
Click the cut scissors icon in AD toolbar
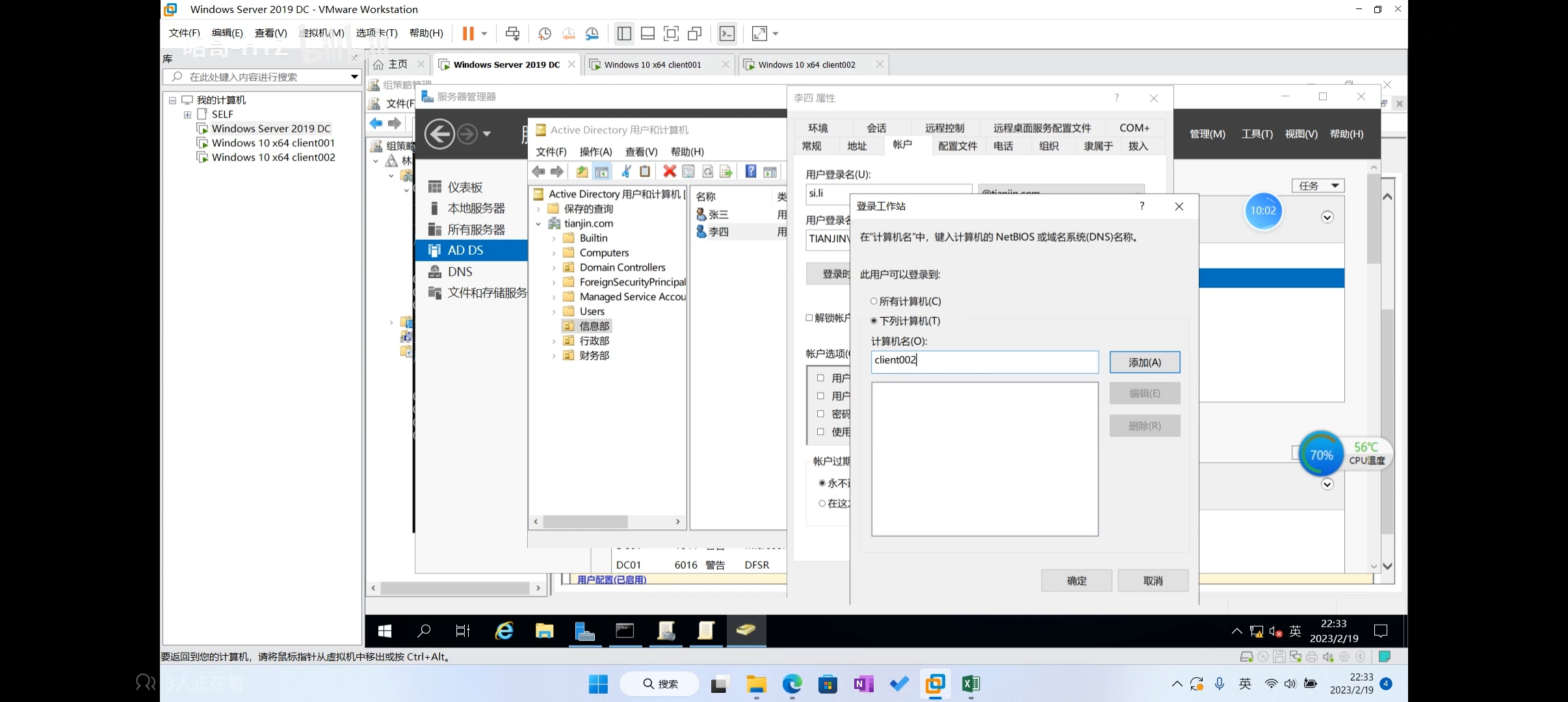tap(626, 172)
